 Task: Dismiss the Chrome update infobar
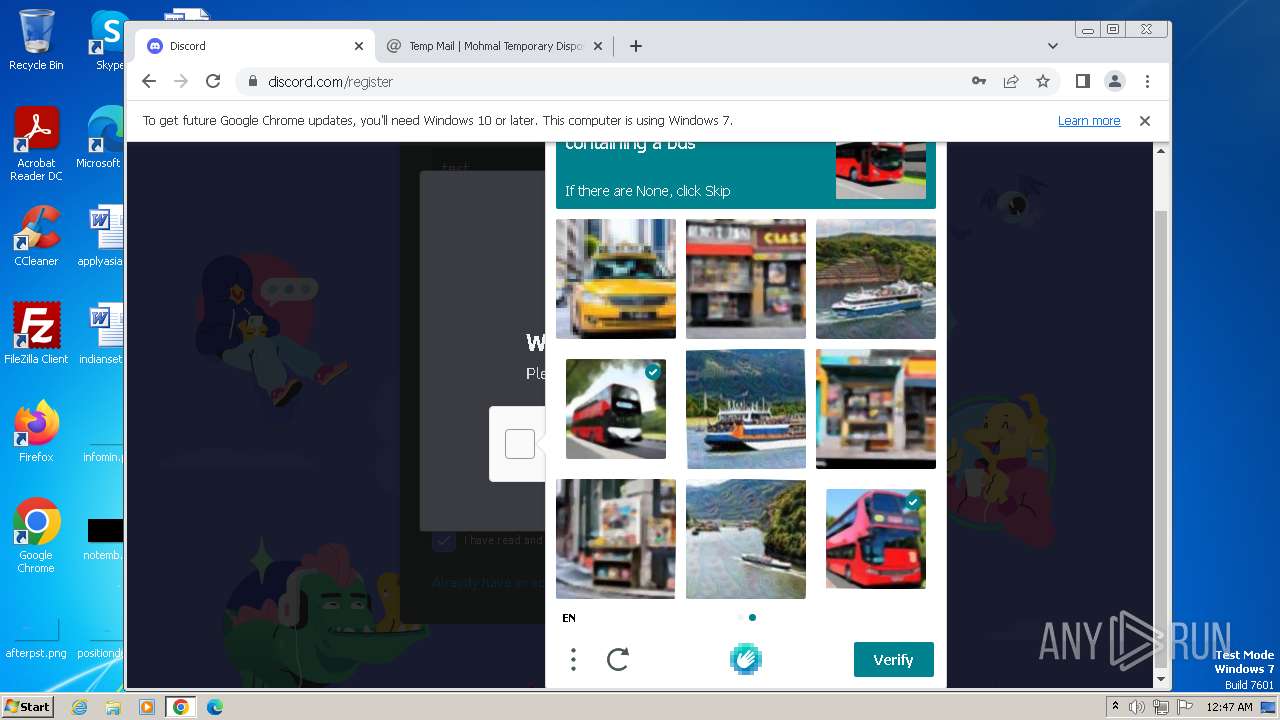(1145, 121)
